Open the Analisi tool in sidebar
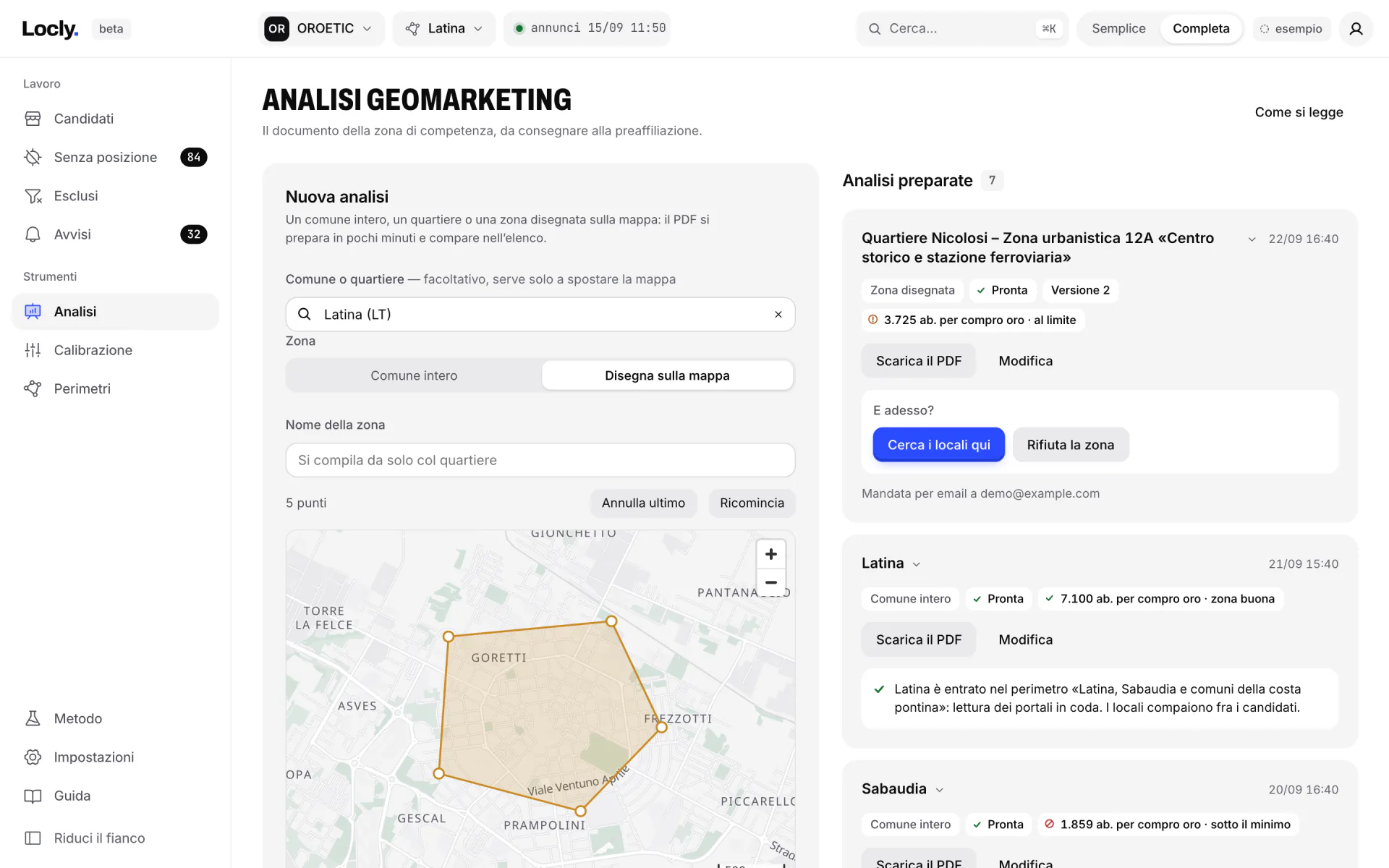 pyautogui.click(x=115, y=312)
